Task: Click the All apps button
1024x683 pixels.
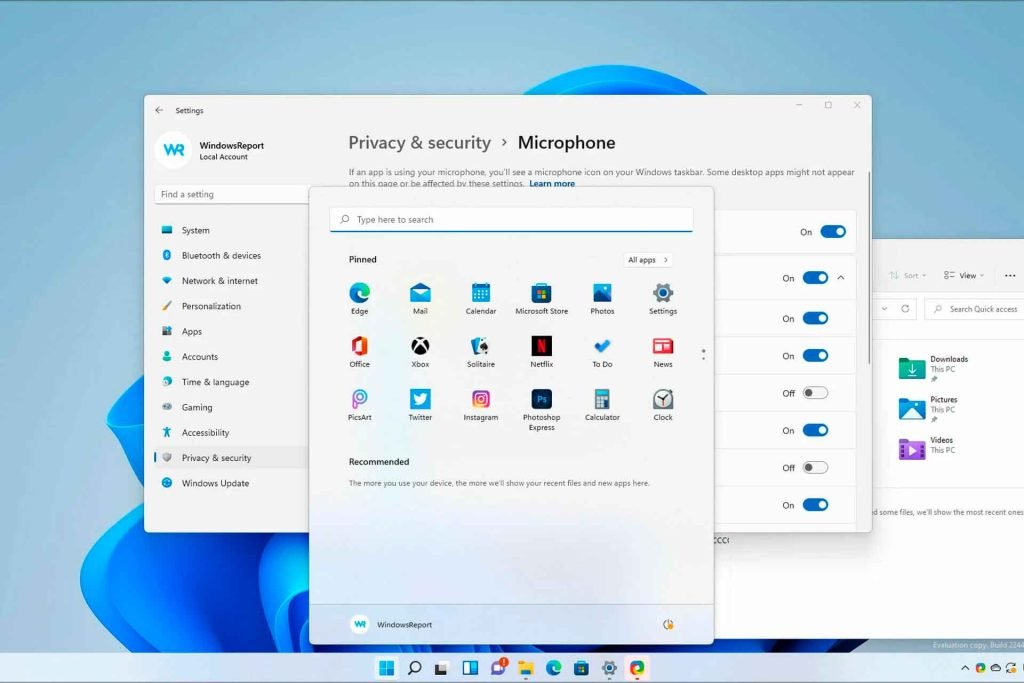Action: pos(647,260)
